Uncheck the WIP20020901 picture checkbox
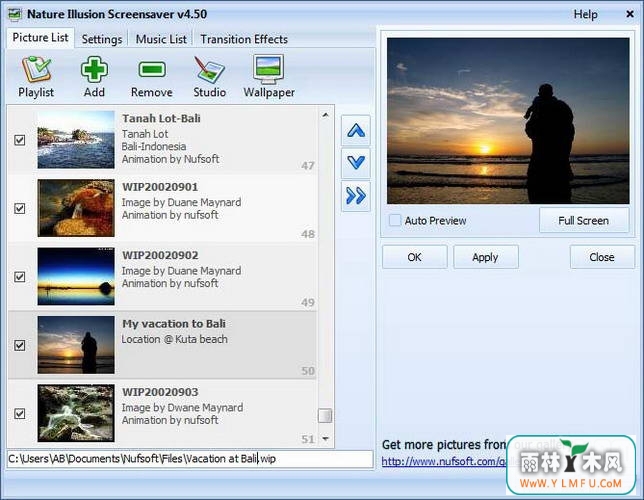Viewport: 644px width, 500px height. tap(19, 208)
